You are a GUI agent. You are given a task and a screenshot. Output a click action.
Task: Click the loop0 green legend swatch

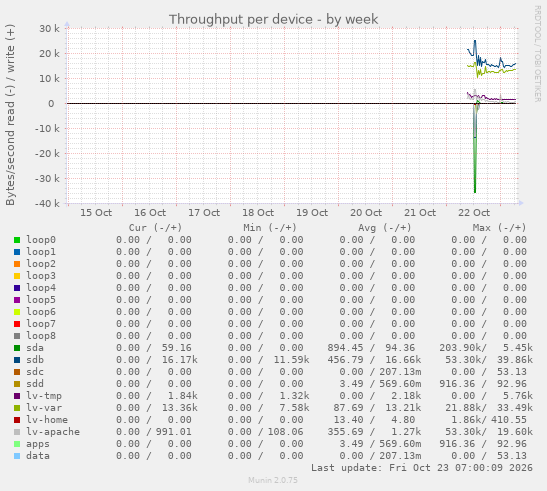[17, 240]
